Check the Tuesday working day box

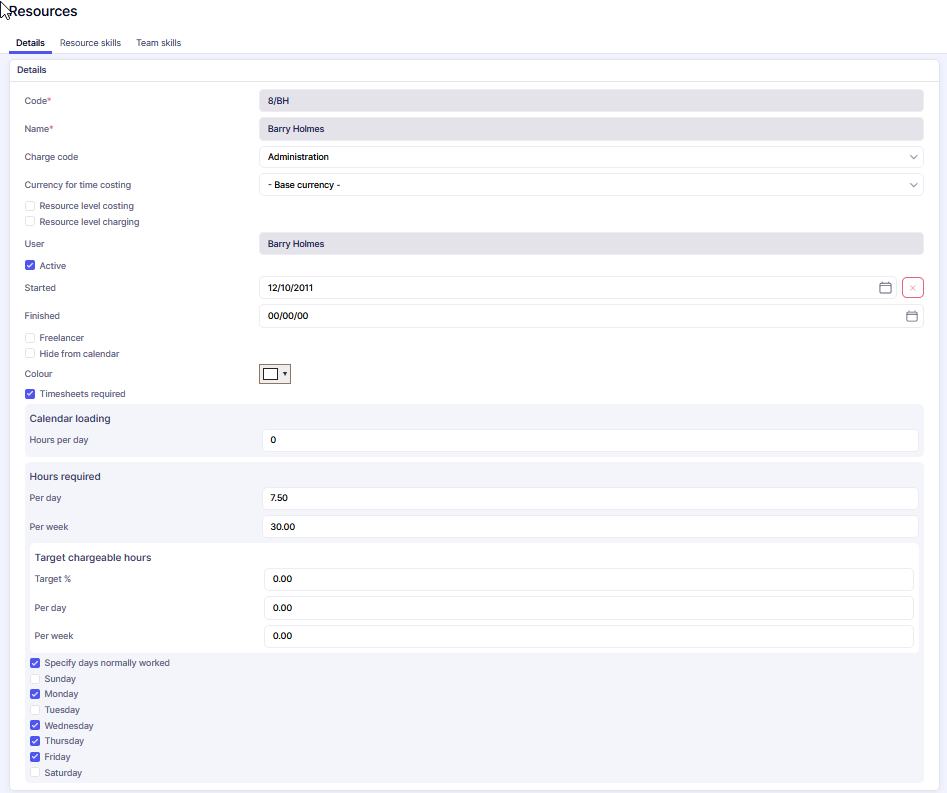[x=35, y=710]
